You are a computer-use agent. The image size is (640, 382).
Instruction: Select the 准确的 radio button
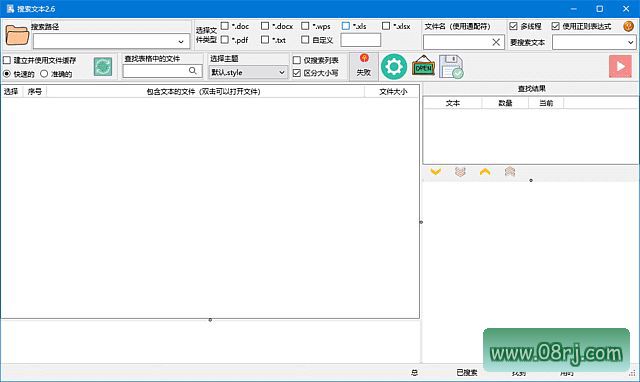(x=44, y=74)
